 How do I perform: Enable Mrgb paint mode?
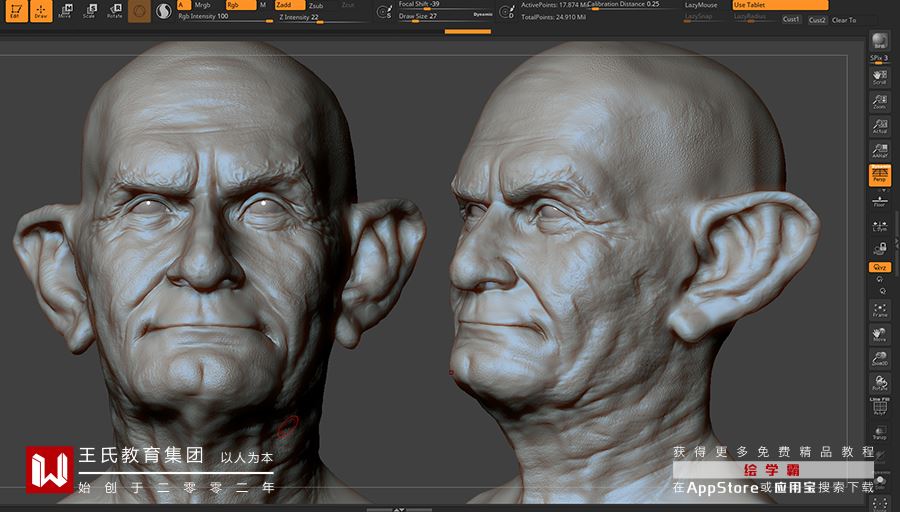click(x=203, y=5)
